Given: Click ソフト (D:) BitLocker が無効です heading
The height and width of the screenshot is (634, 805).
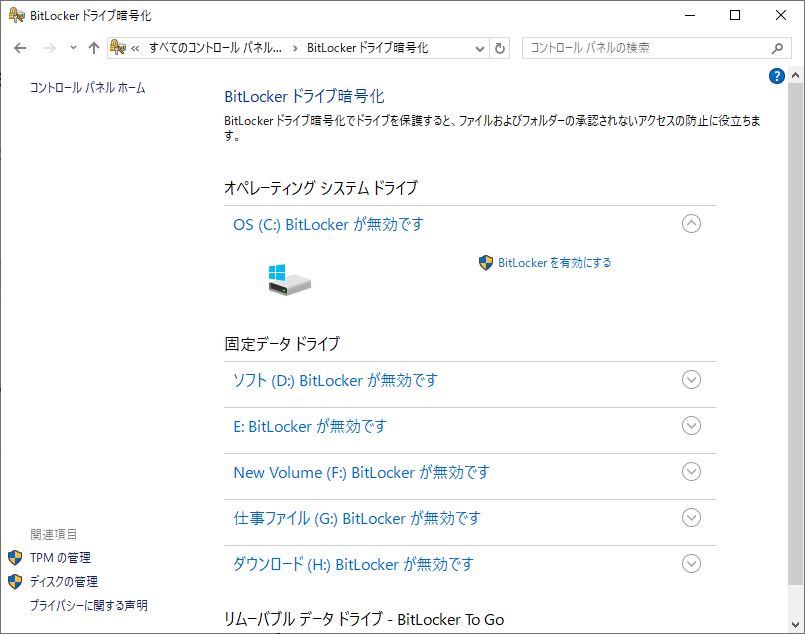Looking at the screenshot, I should tap(335, 380).
